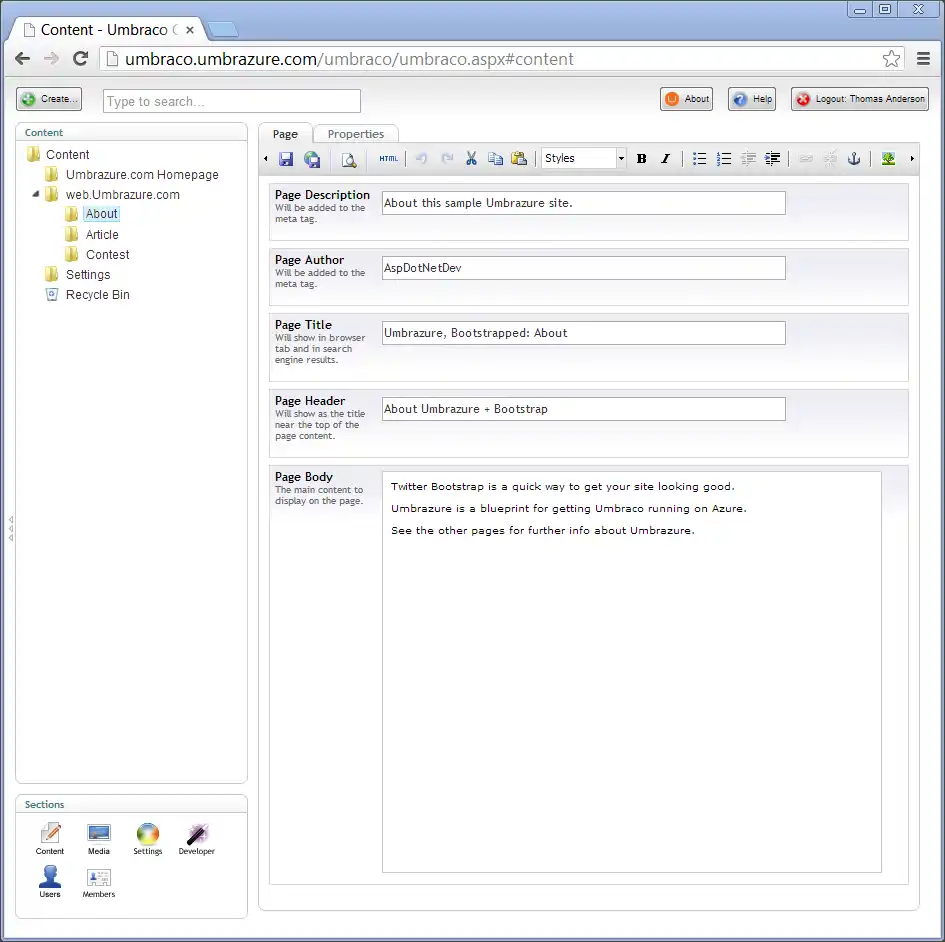Screen dimensions: 945x942
Task: Toggle the numbered list icon
Action: click(x=724, y=159)
